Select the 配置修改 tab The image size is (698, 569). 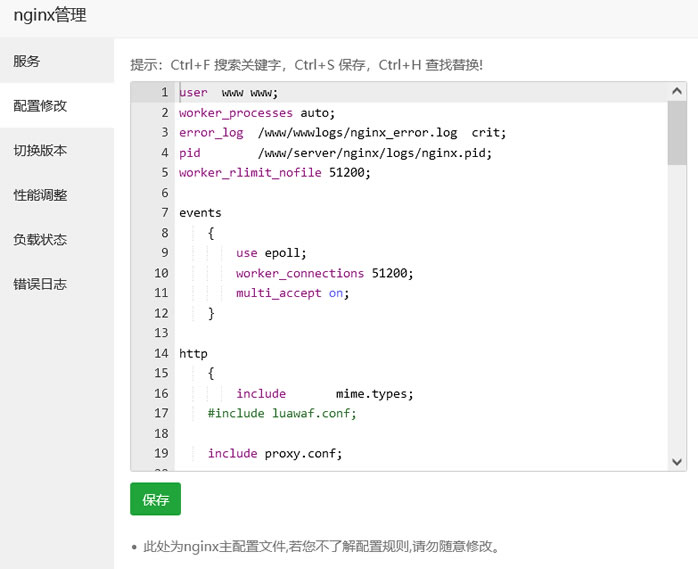41,106
